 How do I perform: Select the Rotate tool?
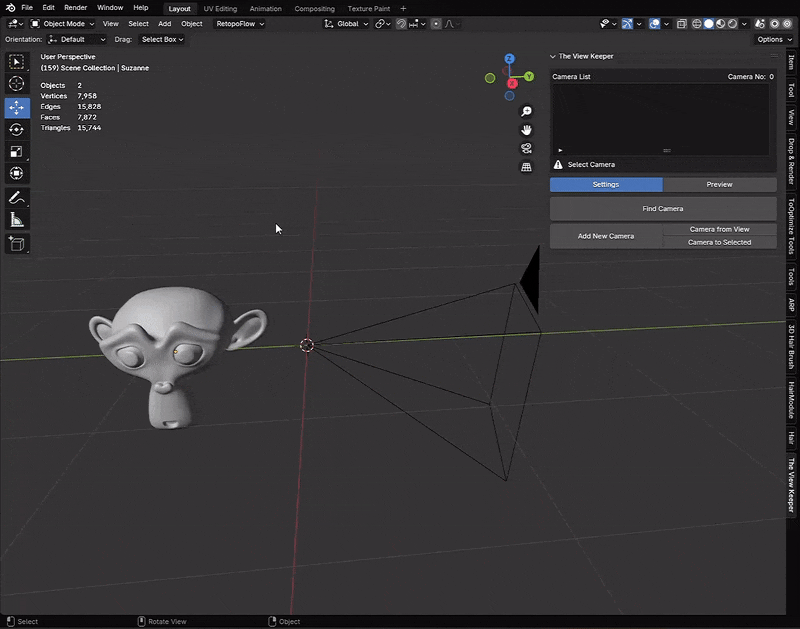click(x=17, y=130)
